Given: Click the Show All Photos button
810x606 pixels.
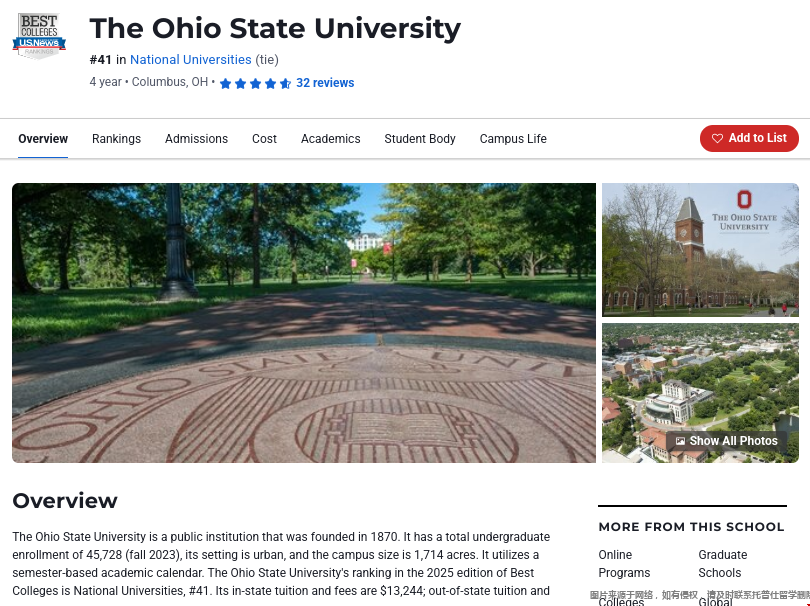Looking at the screenshot, I should (727, 441).
